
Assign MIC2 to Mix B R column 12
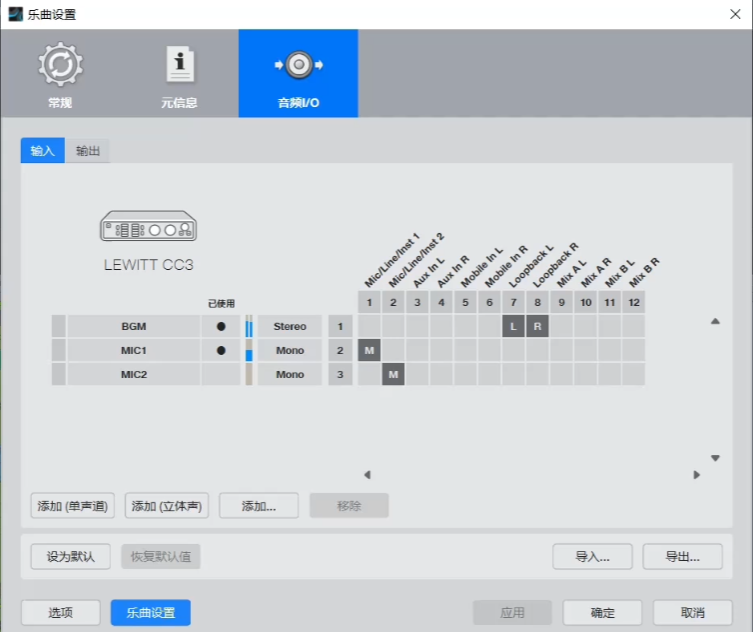tap(634, 375)
